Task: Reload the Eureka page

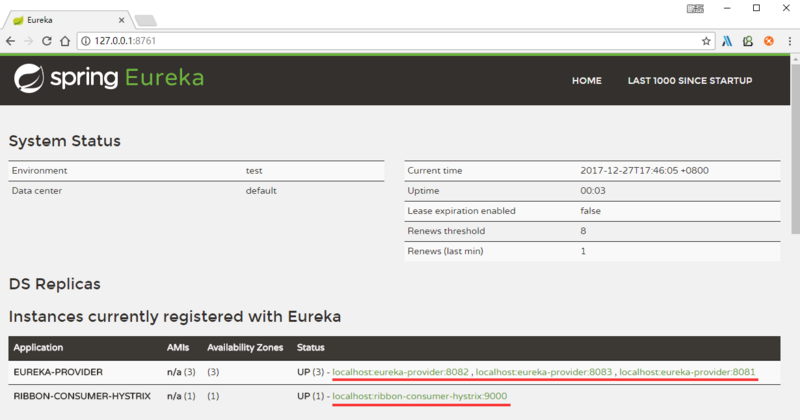Action: 46,41
